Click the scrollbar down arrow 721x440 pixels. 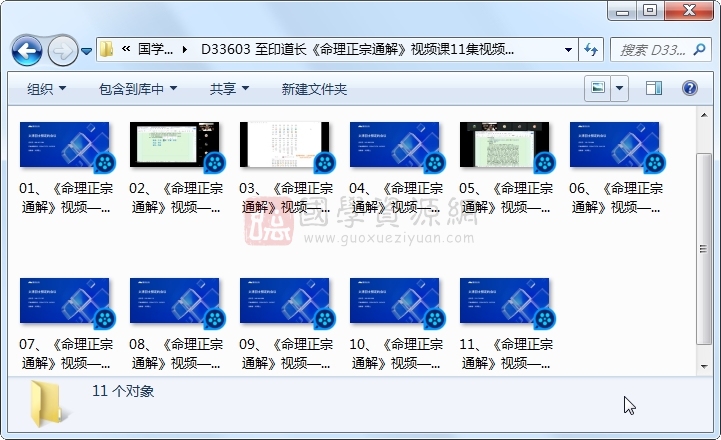coord(704,366)
